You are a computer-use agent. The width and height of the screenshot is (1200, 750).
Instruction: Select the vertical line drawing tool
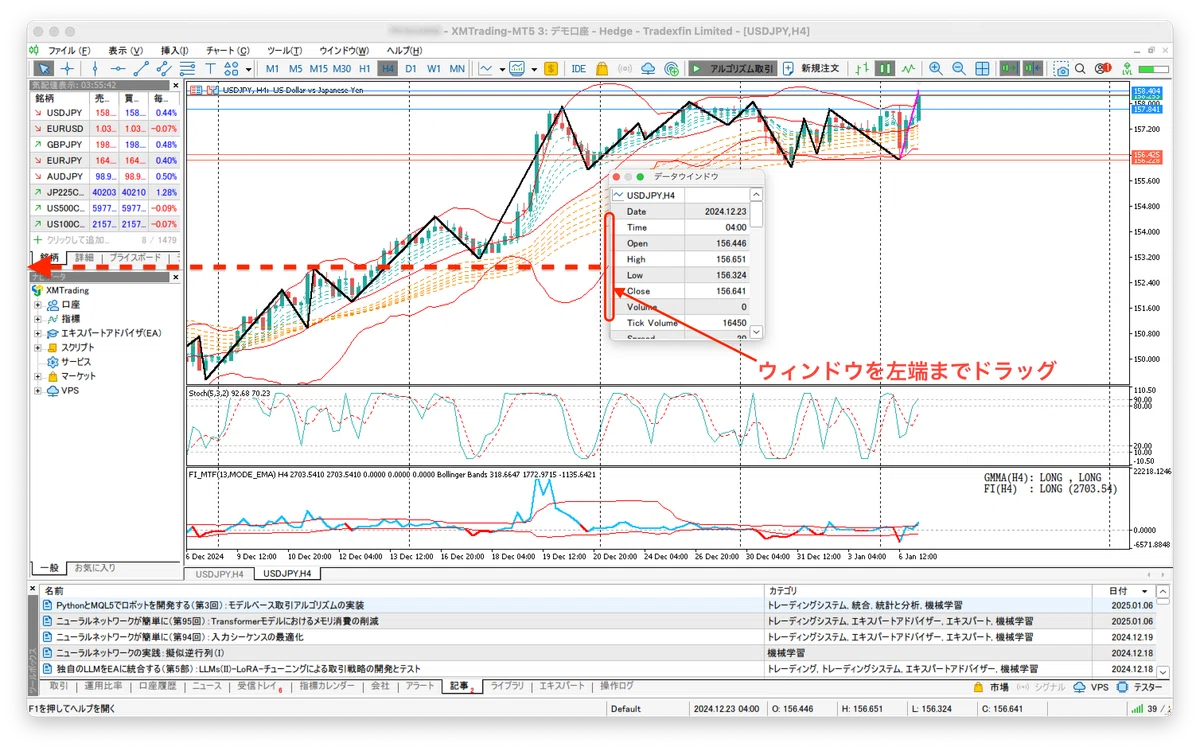click(x=95, y=68)
